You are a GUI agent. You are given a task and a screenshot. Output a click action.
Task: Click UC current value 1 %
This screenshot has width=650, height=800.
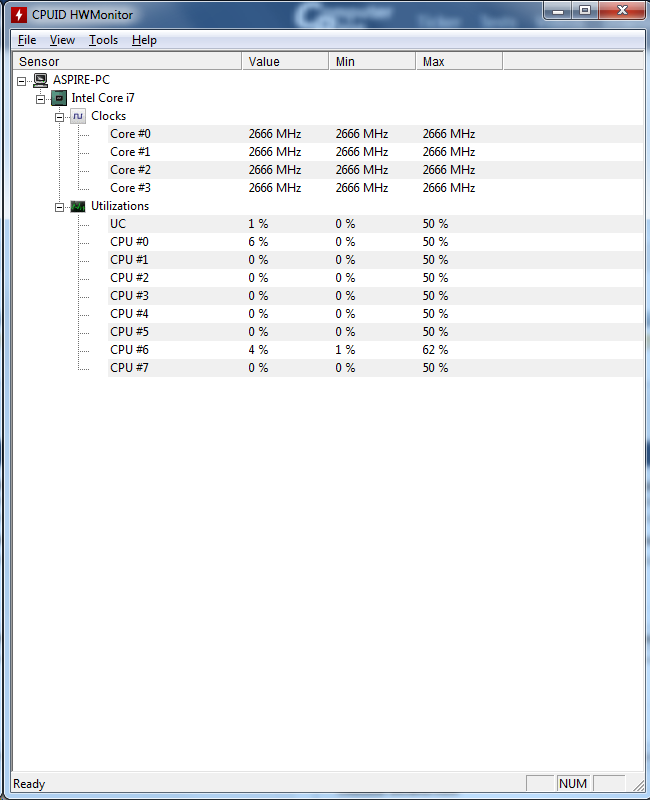[258, 224]
